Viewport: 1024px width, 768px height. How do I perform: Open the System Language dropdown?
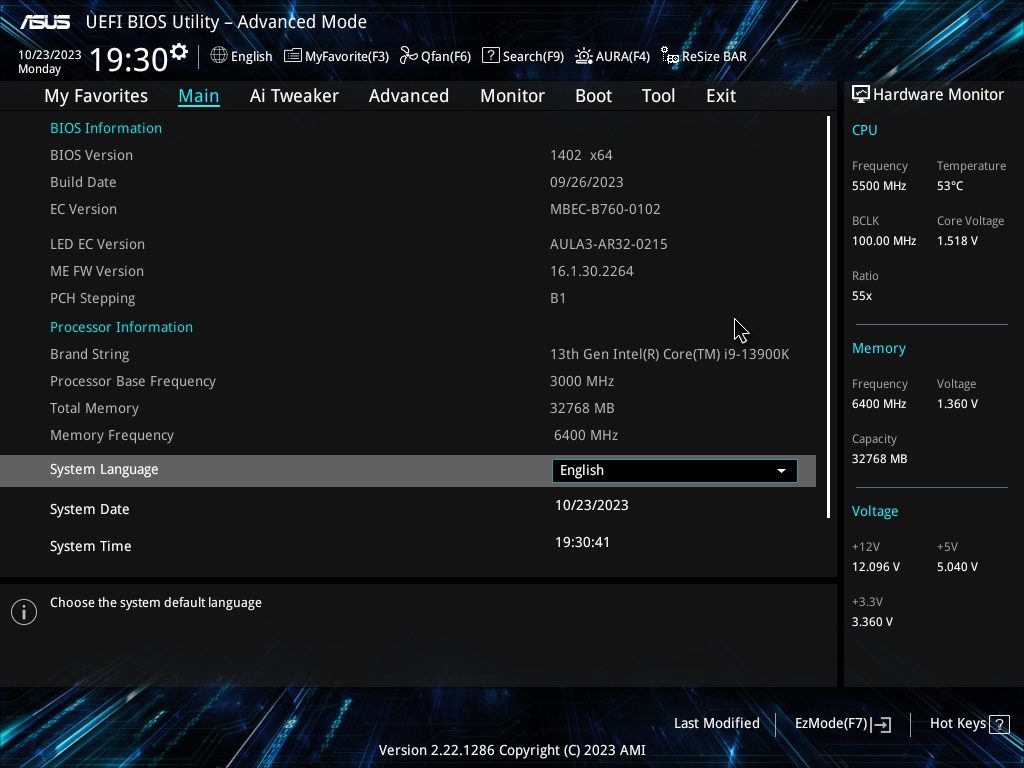click(x=675, y=471)
